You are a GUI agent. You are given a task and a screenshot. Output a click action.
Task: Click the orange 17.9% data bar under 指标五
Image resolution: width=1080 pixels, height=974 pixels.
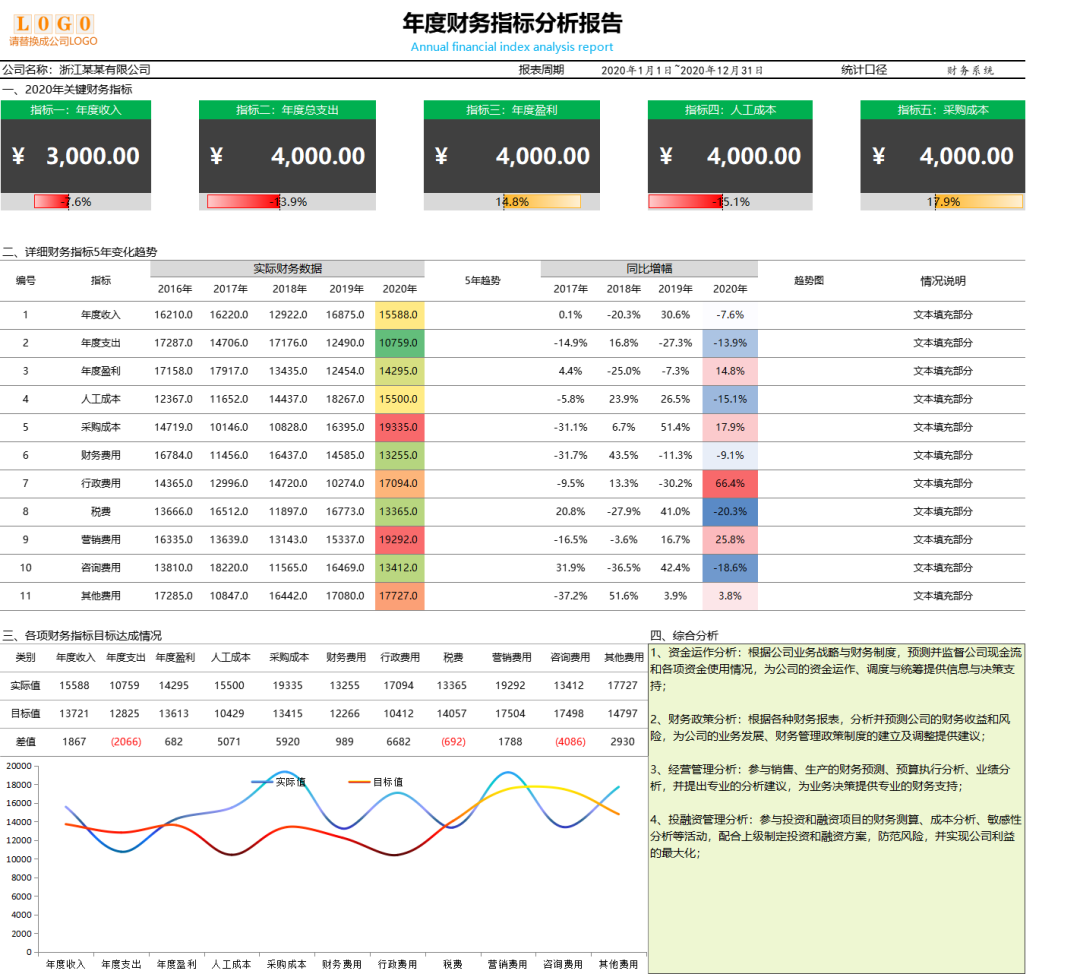click(x=979, y=202)
